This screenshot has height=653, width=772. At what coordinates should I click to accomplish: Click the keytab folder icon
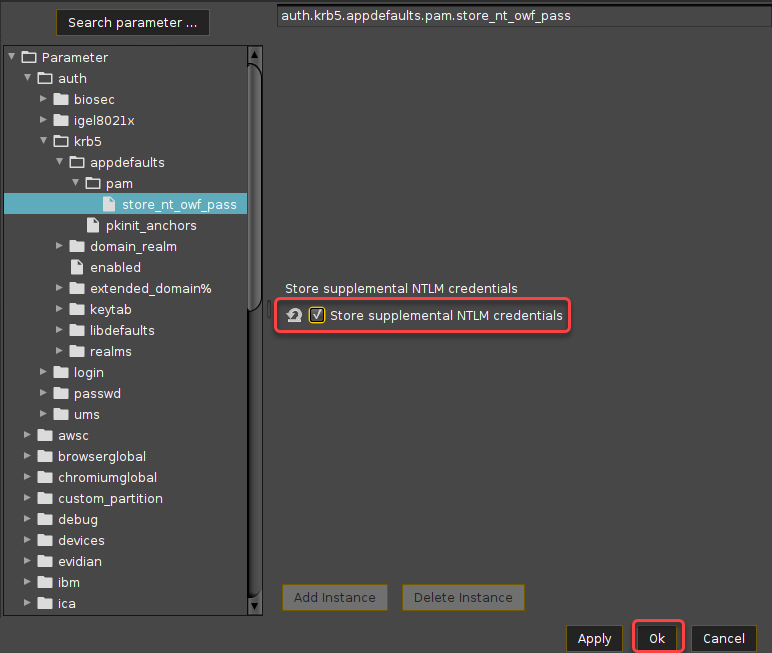click(77, 309)
